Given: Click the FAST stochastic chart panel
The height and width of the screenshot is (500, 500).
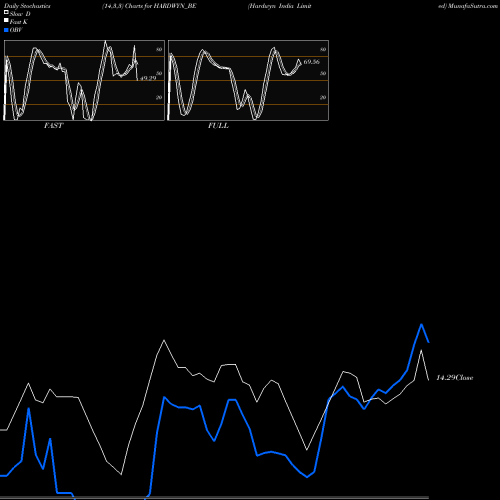Looking at the screenshot, I should click(x=84, y=80).
